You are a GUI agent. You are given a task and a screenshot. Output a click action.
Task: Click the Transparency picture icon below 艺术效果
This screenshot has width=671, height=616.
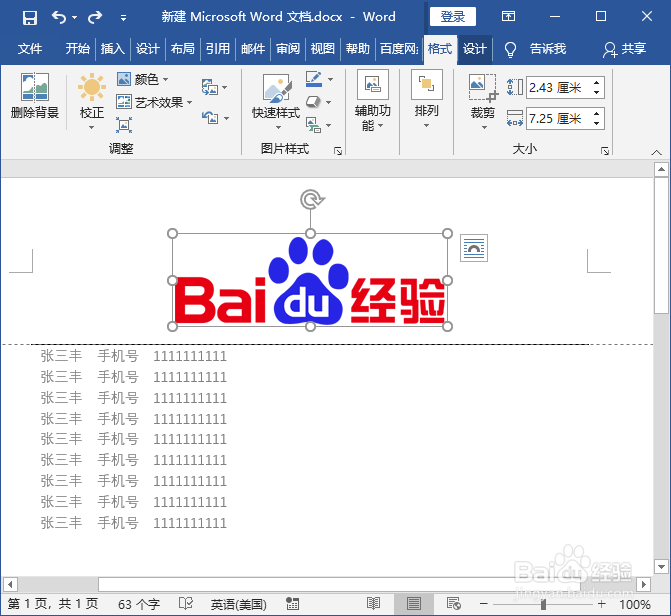pyautogui.click(x=124, y=125)
